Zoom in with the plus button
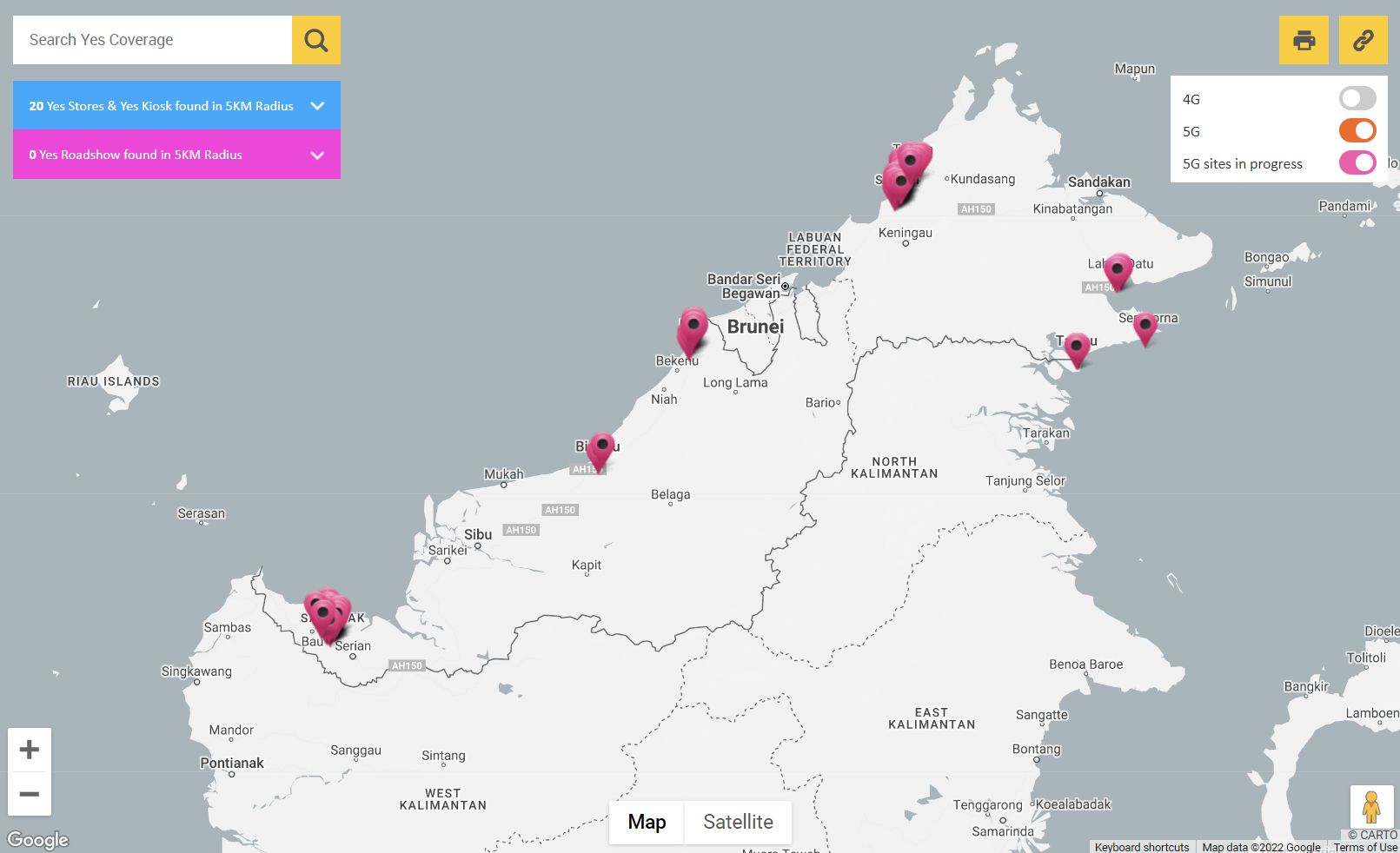Viewport: 1400px width, 853px height. tap(30, 750)
